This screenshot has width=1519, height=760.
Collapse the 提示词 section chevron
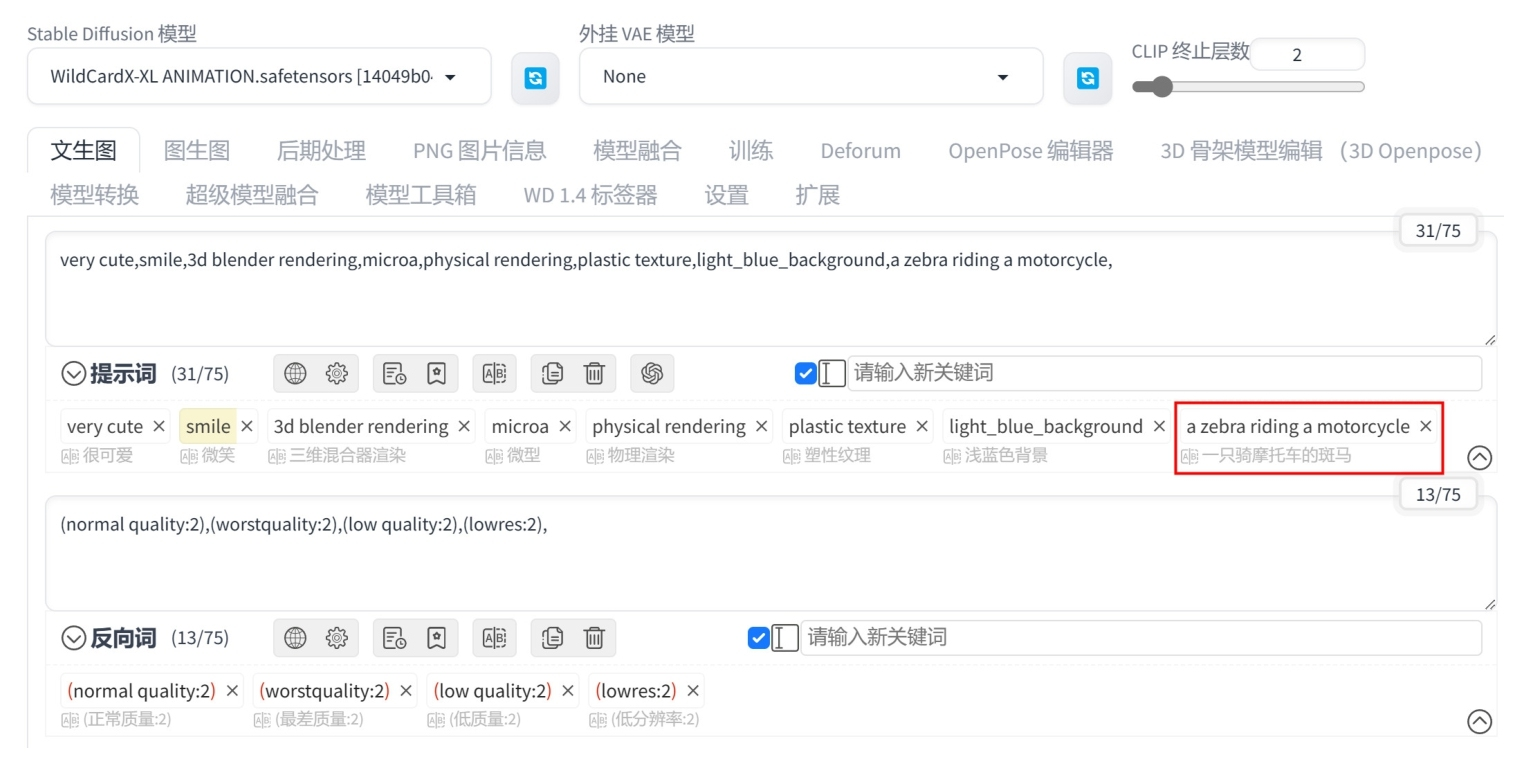74,373
